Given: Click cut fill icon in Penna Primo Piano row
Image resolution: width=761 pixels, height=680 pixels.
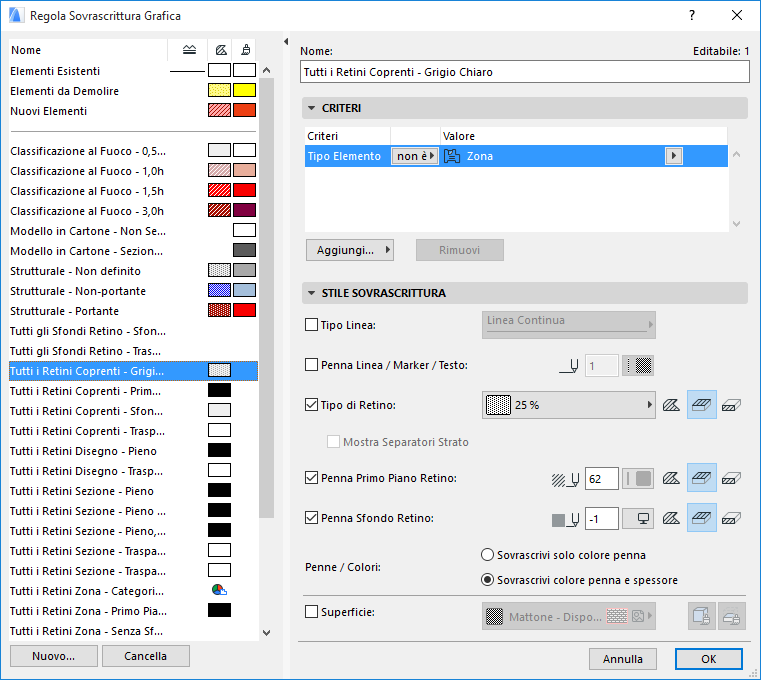Looking at the screenshot, I should [731, 479].
